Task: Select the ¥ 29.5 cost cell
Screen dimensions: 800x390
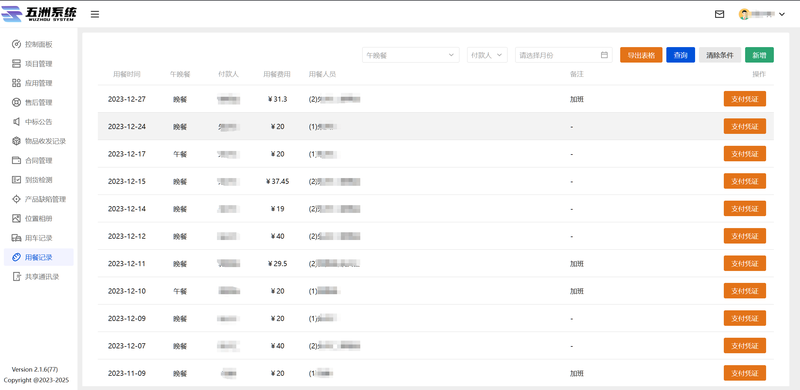Action: (277, 263)
